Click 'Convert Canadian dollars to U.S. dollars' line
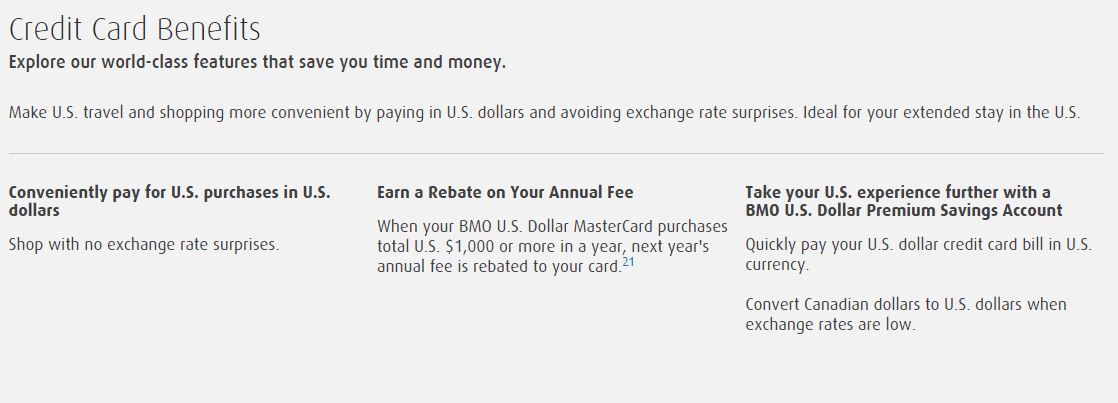The width and height of the screenshot is (1118, 403). (x=906, y=305)
